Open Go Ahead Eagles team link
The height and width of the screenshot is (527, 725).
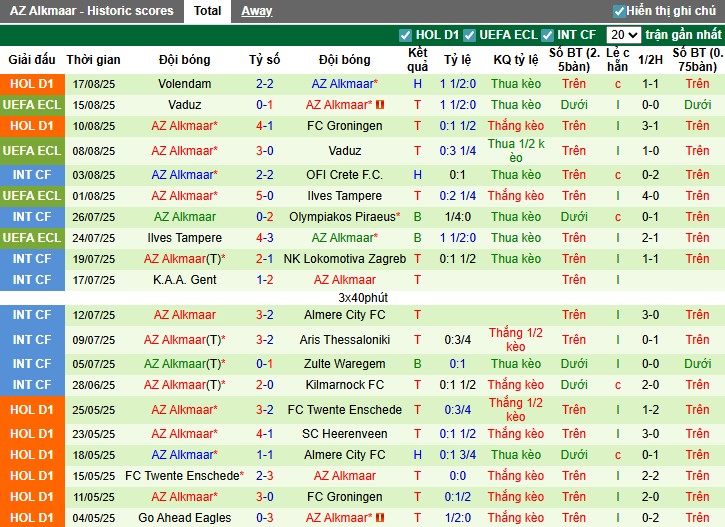184,518
